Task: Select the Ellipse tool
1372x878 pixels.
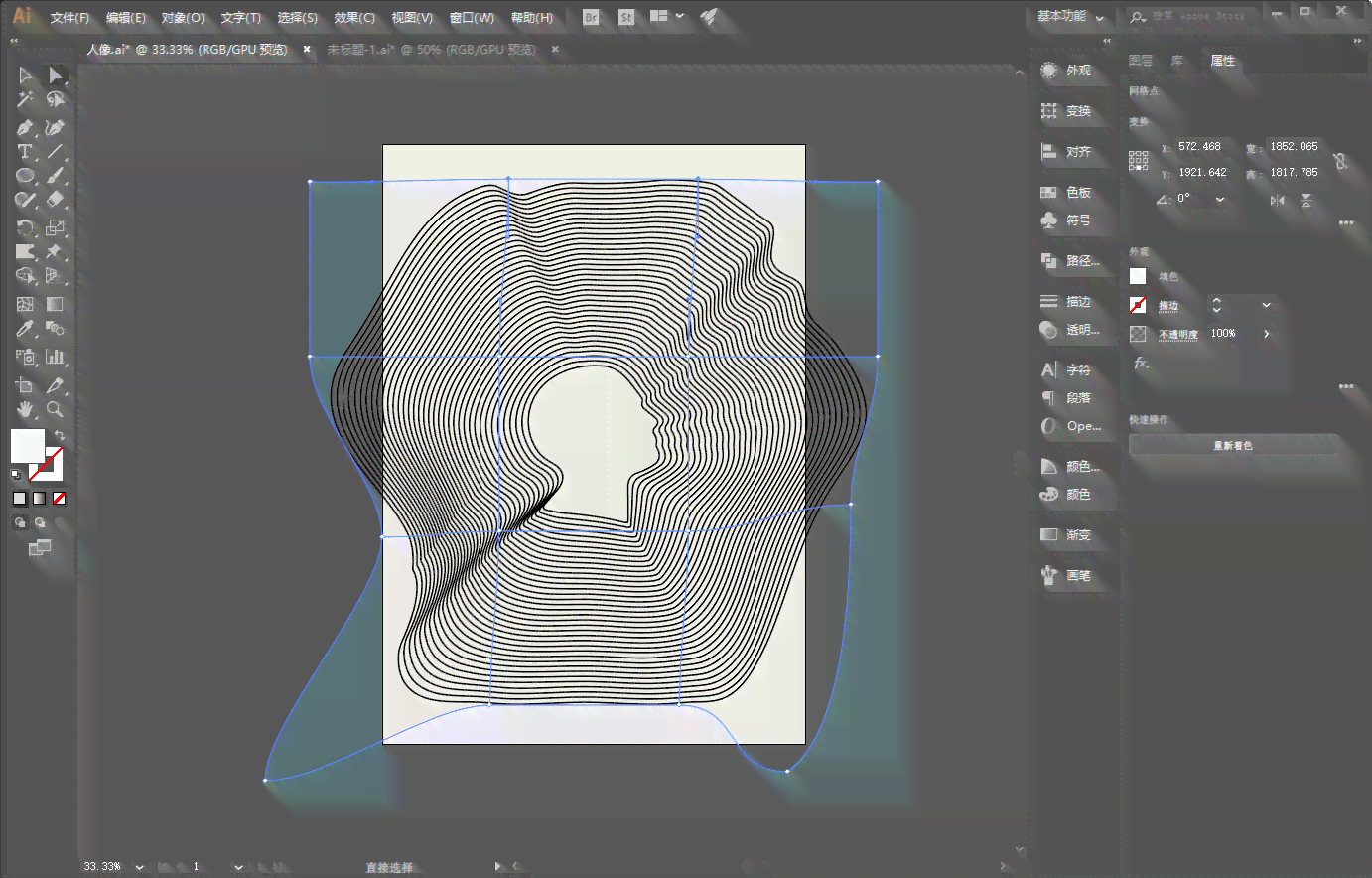Action: coord(25,176)
